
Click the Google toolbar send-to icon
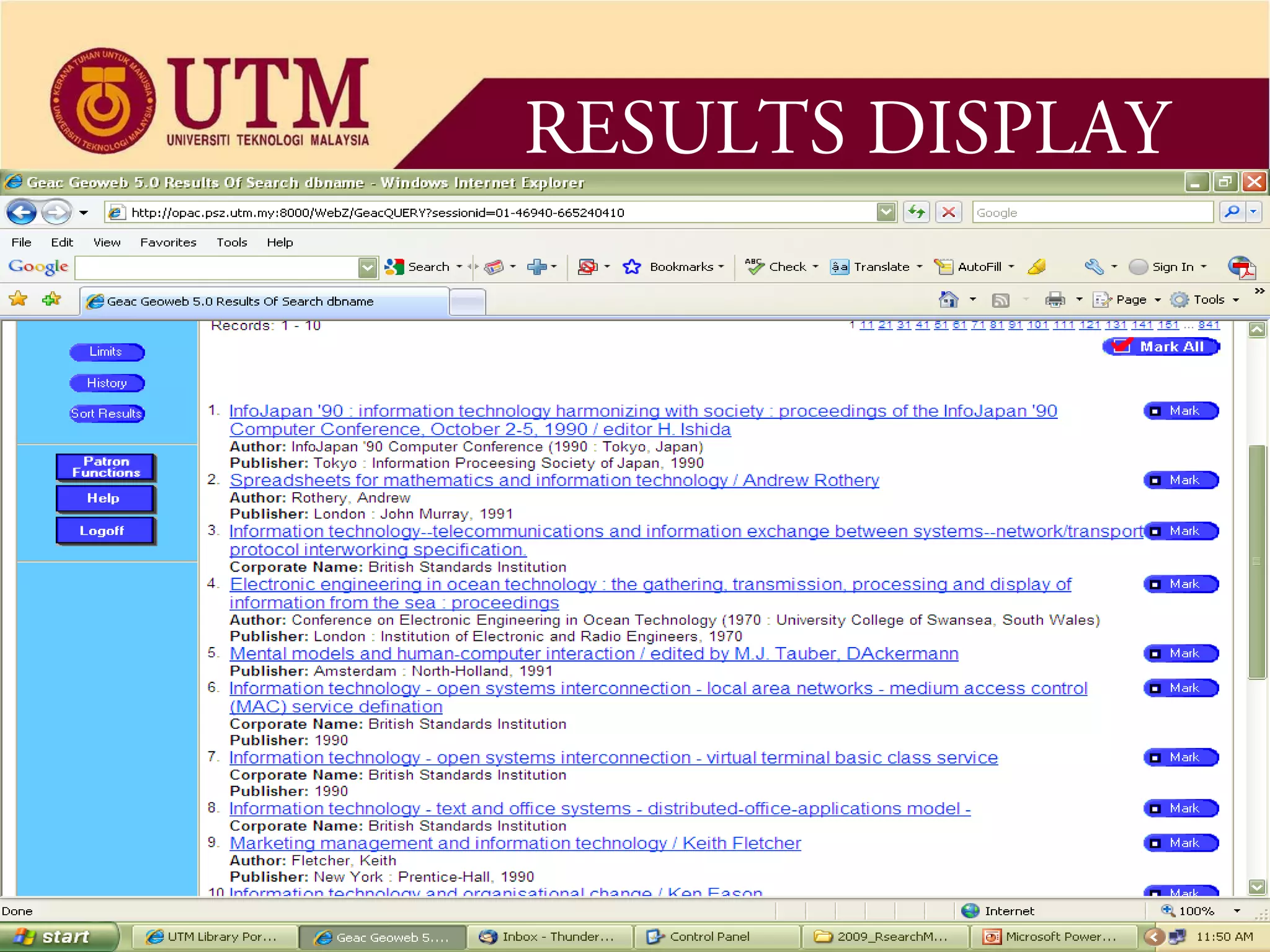point(494,267)
